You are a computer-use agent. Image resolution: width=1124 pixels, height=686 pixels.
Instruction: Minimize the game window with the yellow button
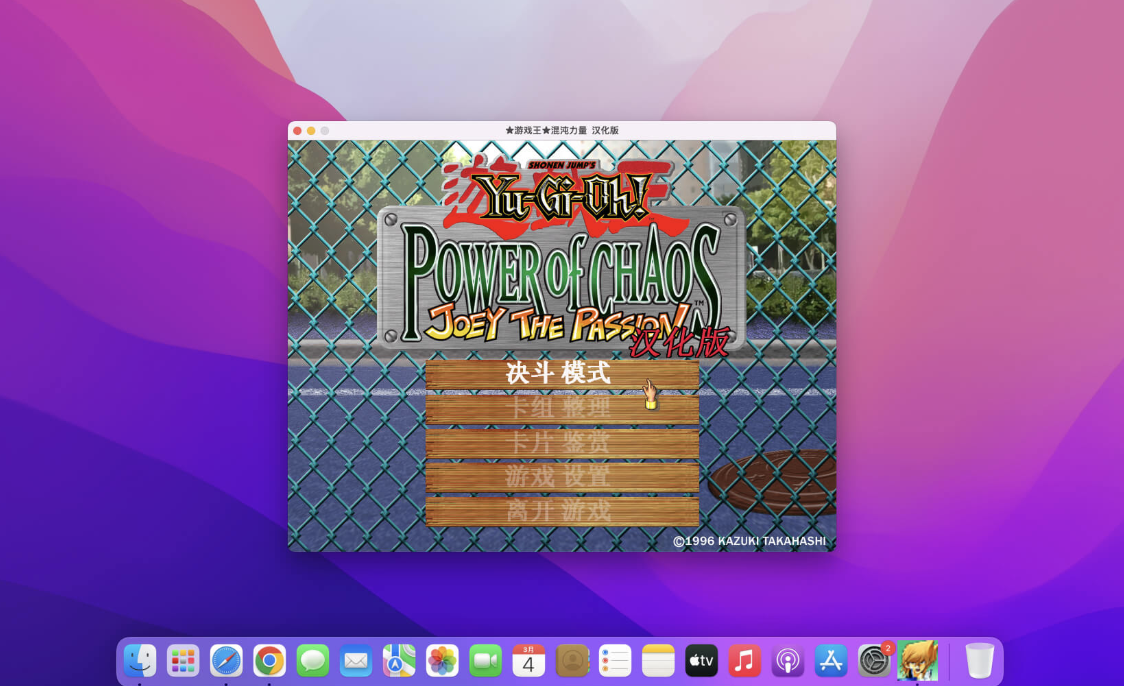click(x=311, y=130)
